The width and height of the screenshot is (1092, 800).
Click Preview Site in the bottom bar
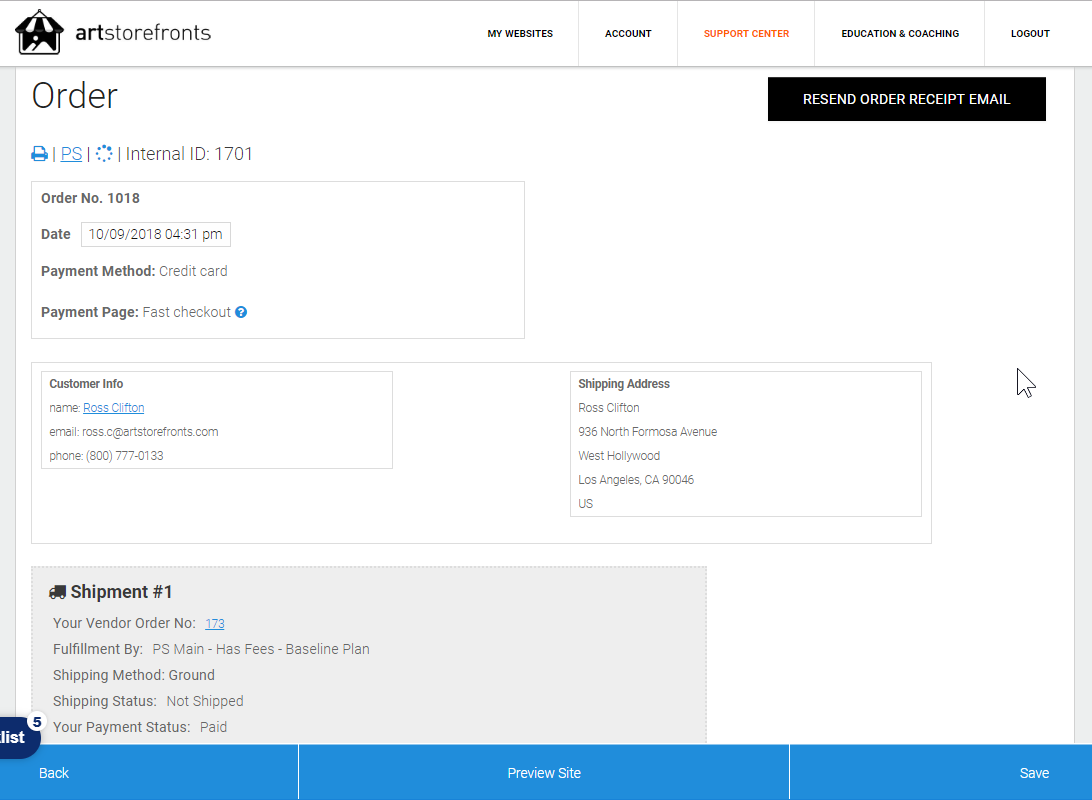pos(544,773)
